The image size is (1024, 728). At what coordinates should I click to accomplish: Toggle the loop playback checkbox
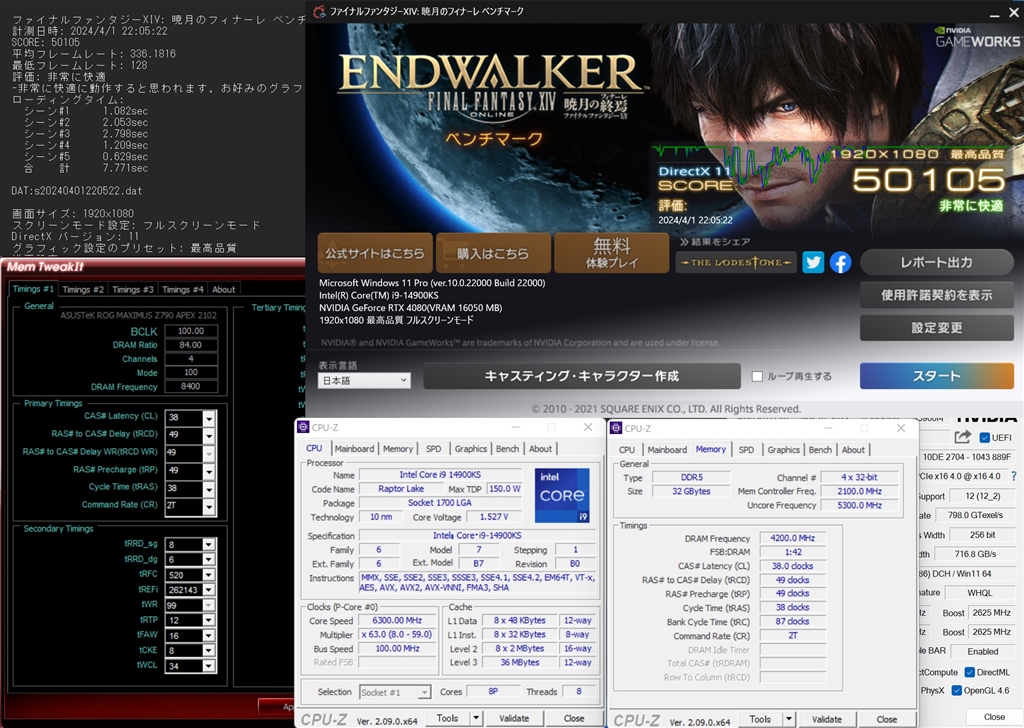coord(758,376)
